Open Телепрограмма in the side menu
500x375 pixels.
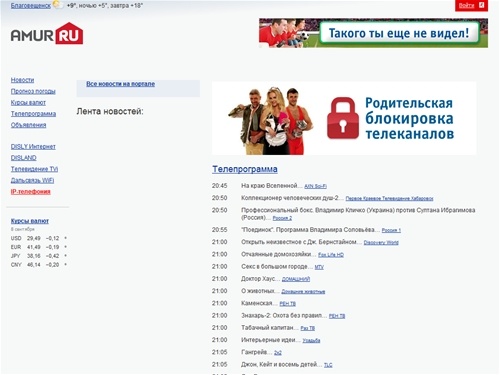(x=33, y=114)
